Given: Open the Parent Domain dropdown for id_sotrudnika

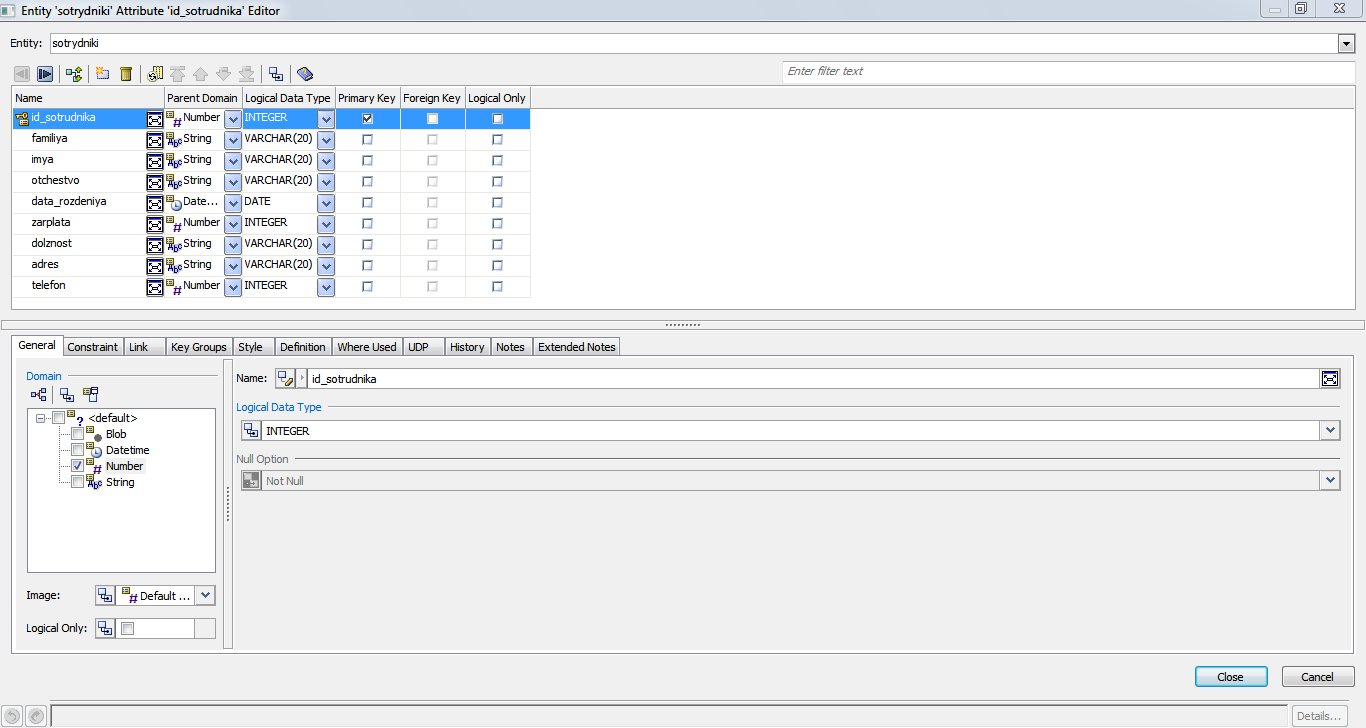Looking at the screenshot, I should pyautogui.click(x=233, y=119).
